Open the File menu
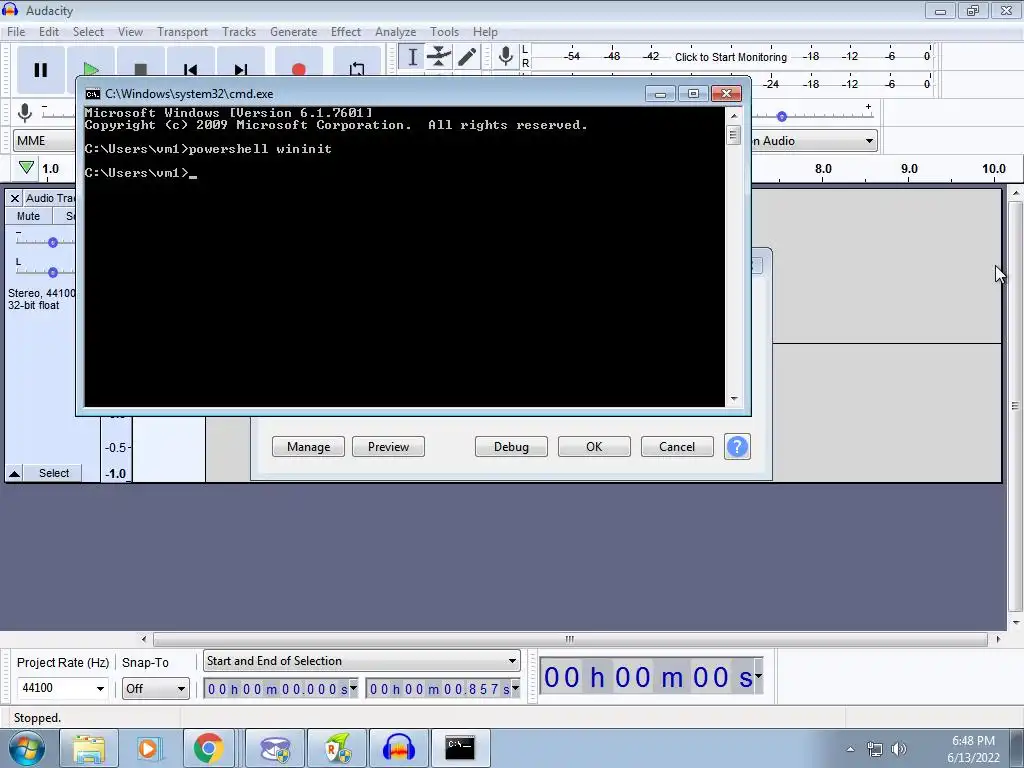 [x=16, y=31]
